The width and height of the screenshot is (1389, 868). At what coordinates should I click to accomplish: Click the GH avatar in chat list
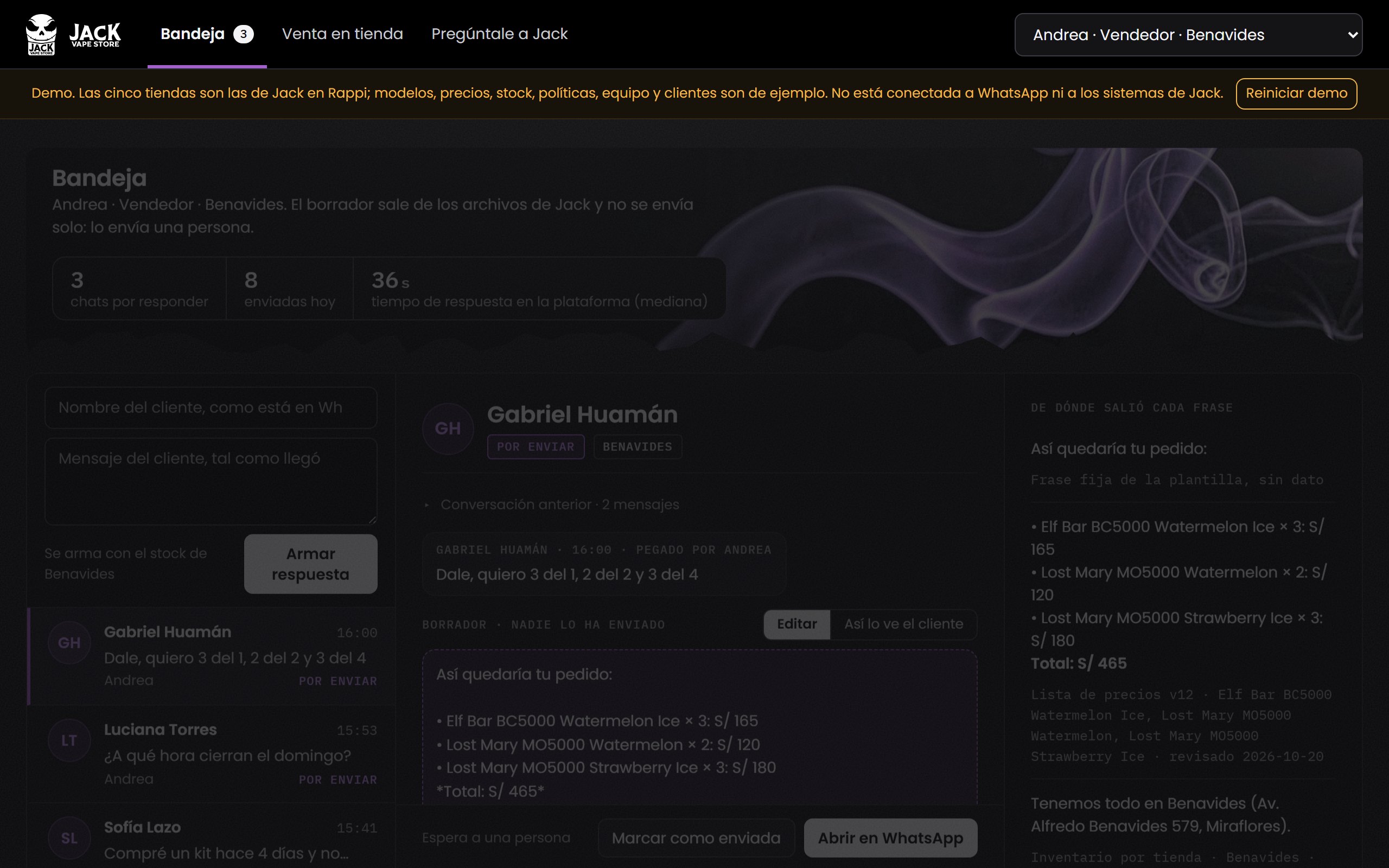[x=69, y=642]
